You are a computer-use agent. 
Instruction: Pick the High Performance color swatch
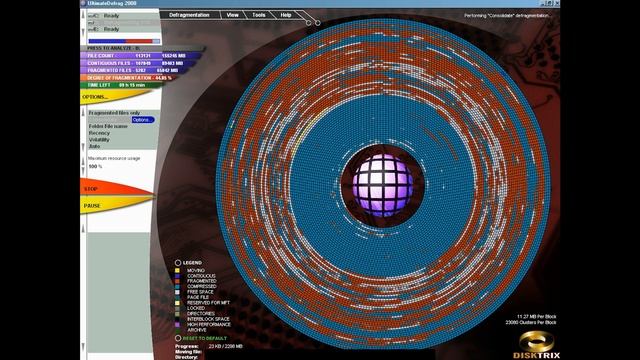pos(177,324)
